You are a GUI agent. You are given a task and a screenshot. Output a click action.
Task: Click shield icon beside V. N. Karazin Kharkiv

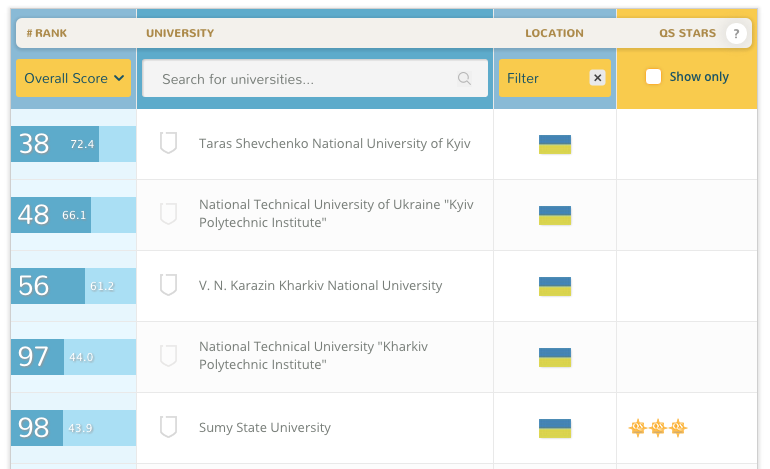[x=168, y=285]
